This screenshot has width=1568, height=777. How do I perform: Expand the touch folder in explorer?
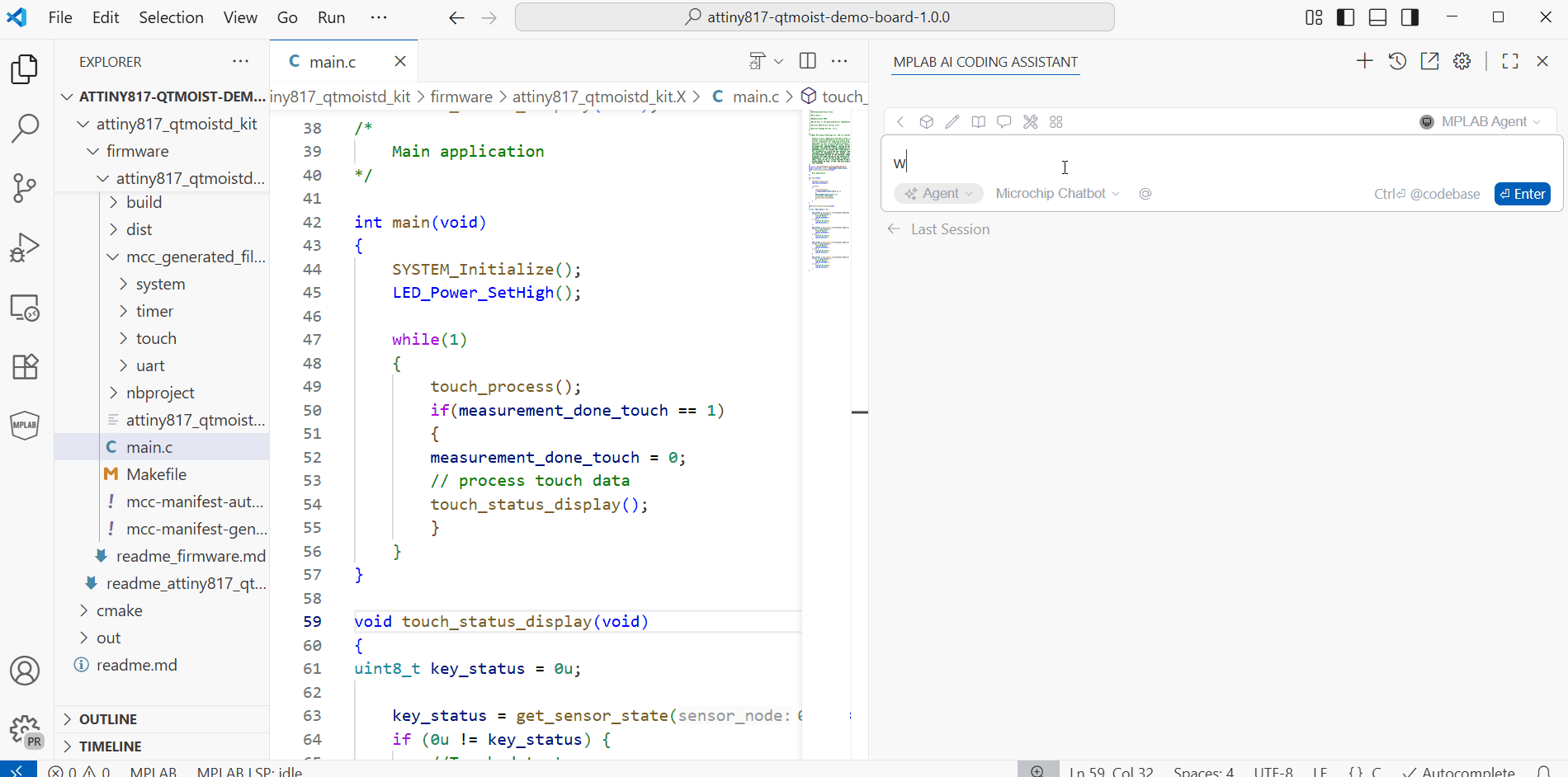tap(156, 338)
